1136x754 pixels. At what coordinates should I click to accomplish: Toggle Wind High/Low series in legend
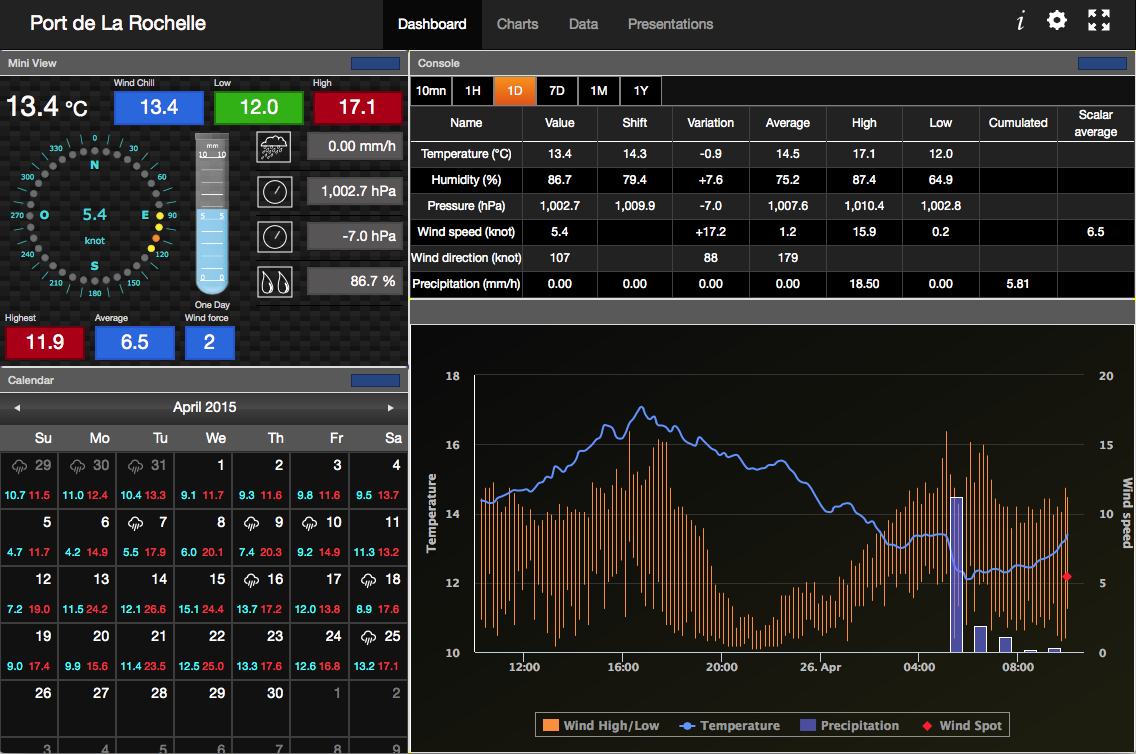coord(599,726)
